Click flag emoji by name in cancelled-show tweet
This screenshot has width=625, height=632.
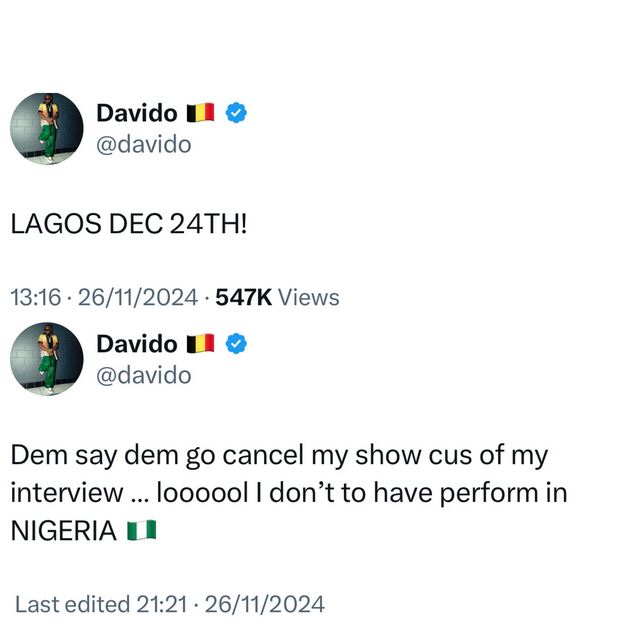pyautogui.click(x=201, y=344)
